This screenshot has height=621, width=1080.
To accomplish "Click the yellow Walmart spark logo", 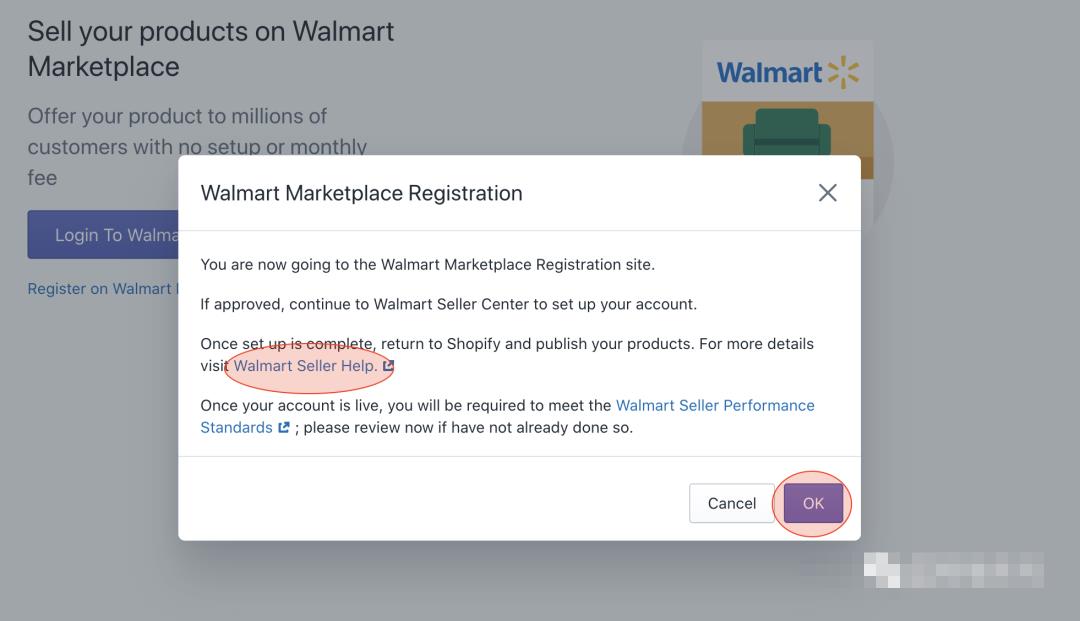I will point(843,73).
